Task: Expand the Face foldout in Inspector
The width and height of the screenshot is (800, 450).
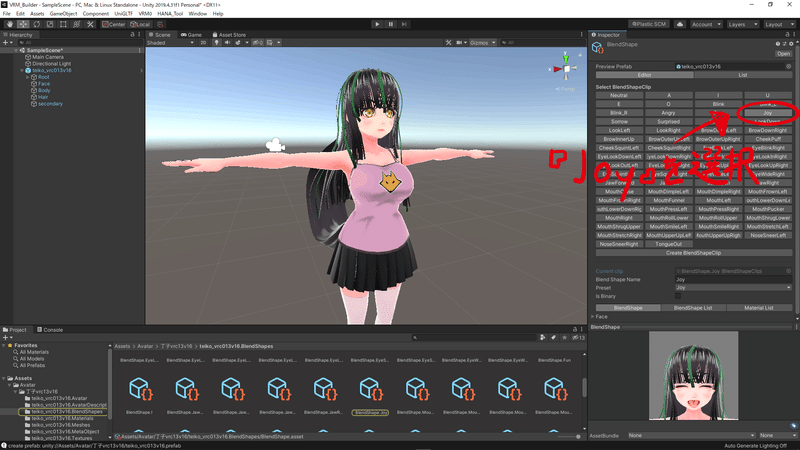Action: pos(593,316)
